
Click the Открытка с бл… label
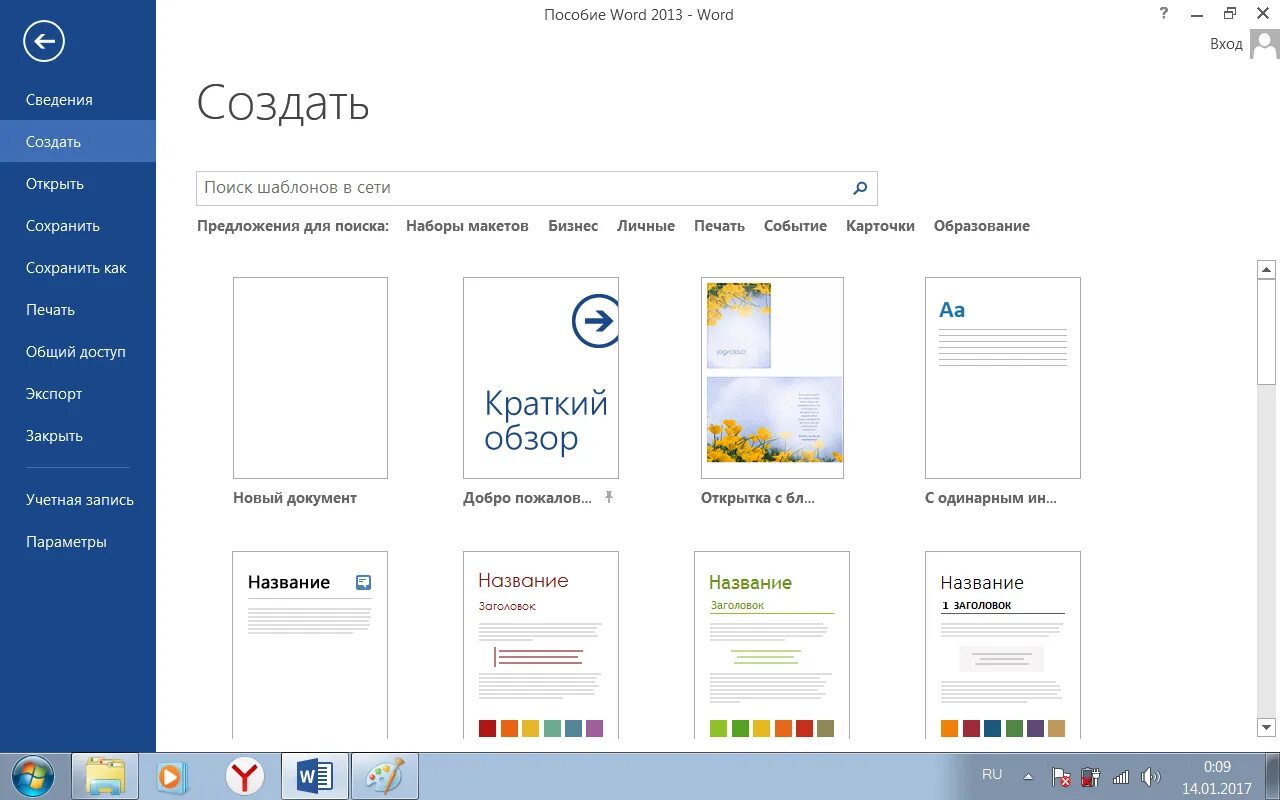click(758, 498)
